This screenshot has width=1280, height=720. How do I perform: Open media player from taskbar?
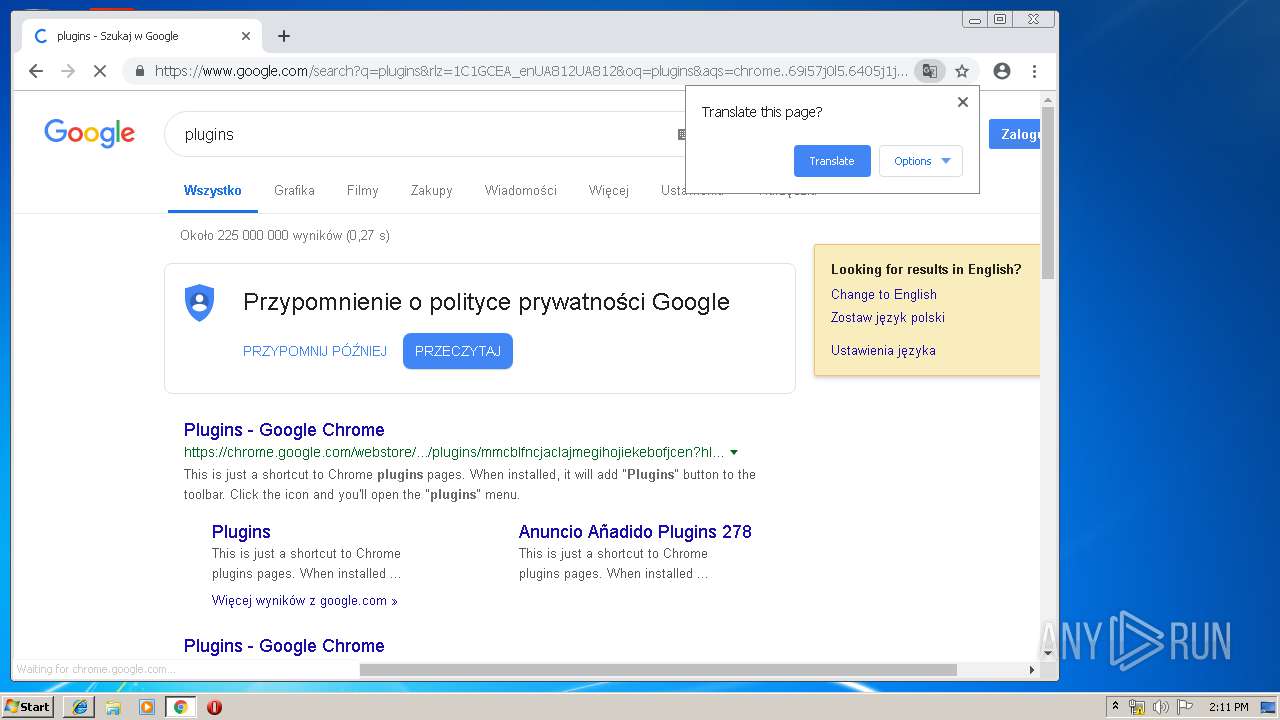[147, 707]
